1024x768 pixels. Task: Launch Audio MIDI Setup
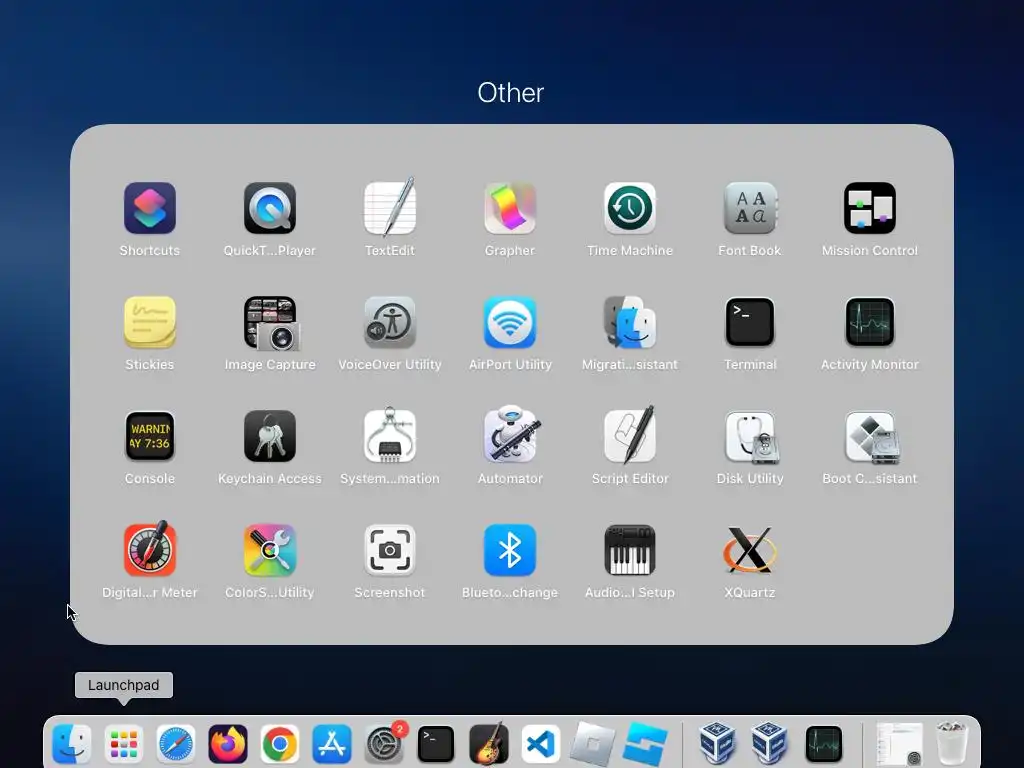coord(630,551)
